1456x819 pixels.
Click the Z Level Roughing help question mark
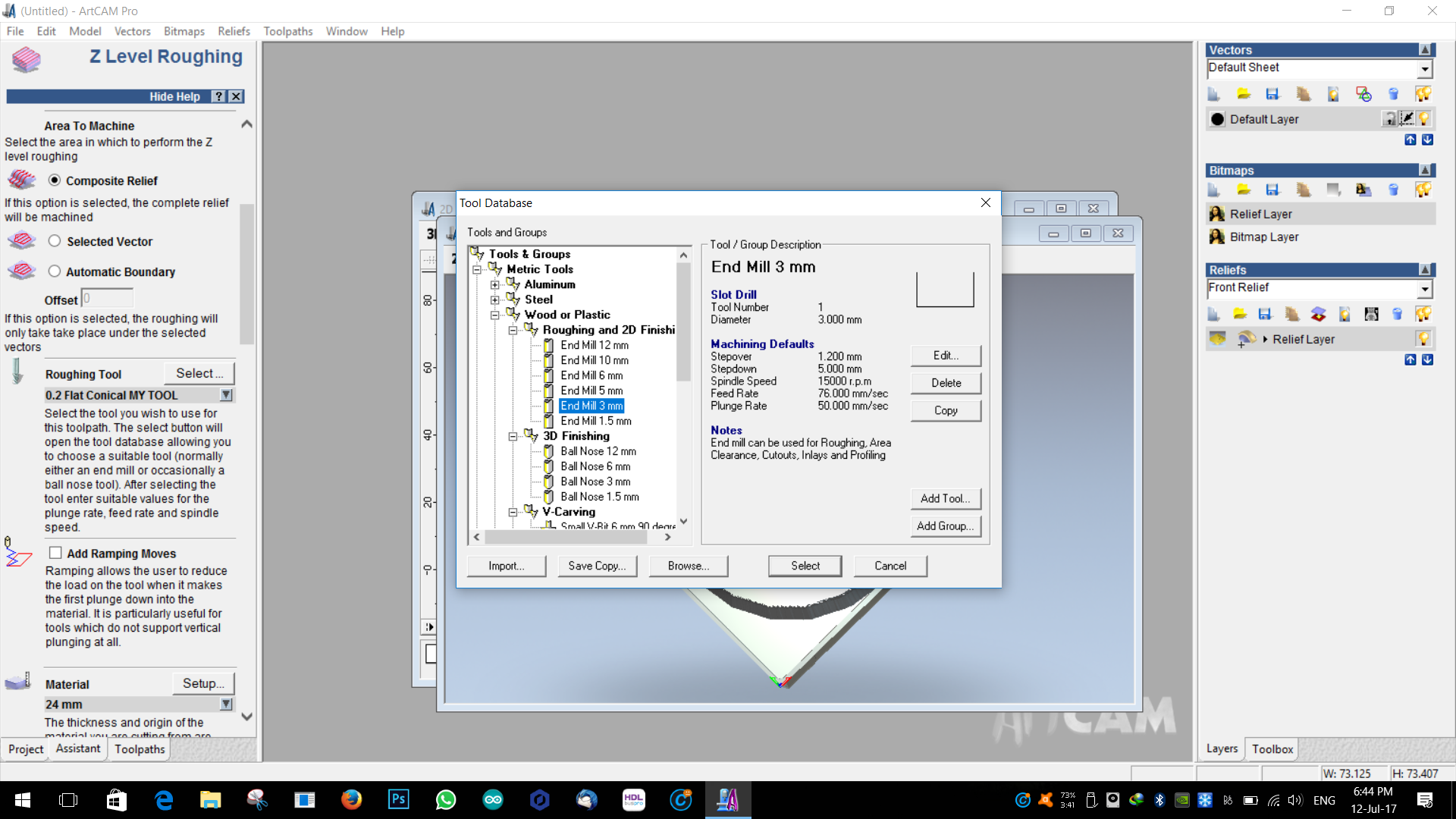coord(219,96)
